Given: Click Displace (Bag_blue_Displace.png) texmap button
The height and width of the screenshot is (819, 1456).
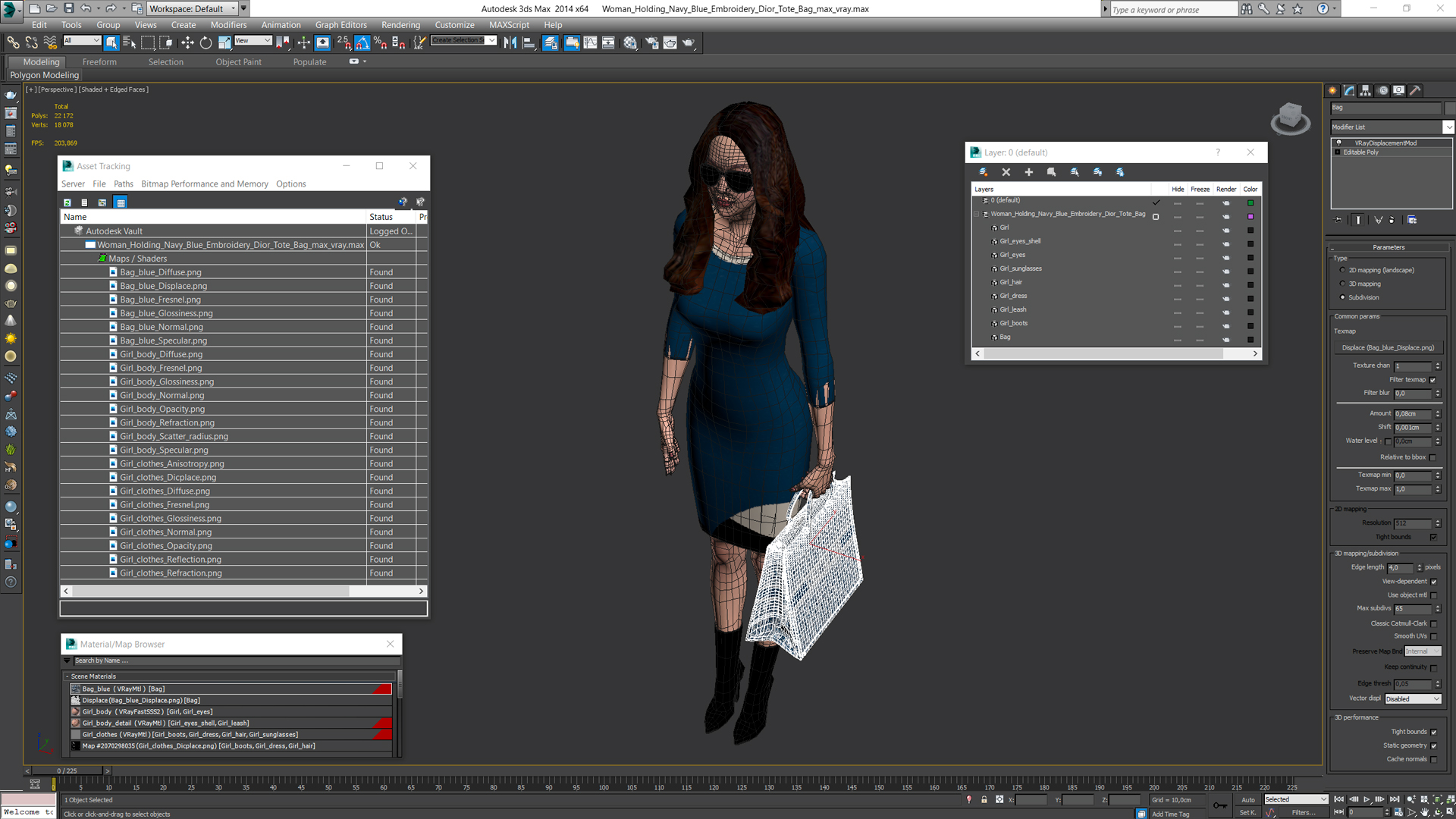Looking at the screenshot, I should tap(1388, 348).
